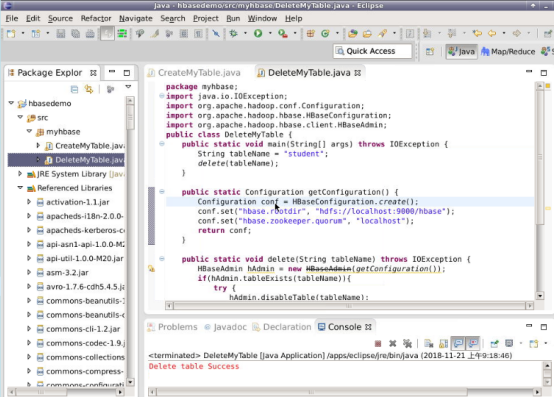Switch to the Problems tab
This screenshot has height=398, width=554.
[172, 327]
